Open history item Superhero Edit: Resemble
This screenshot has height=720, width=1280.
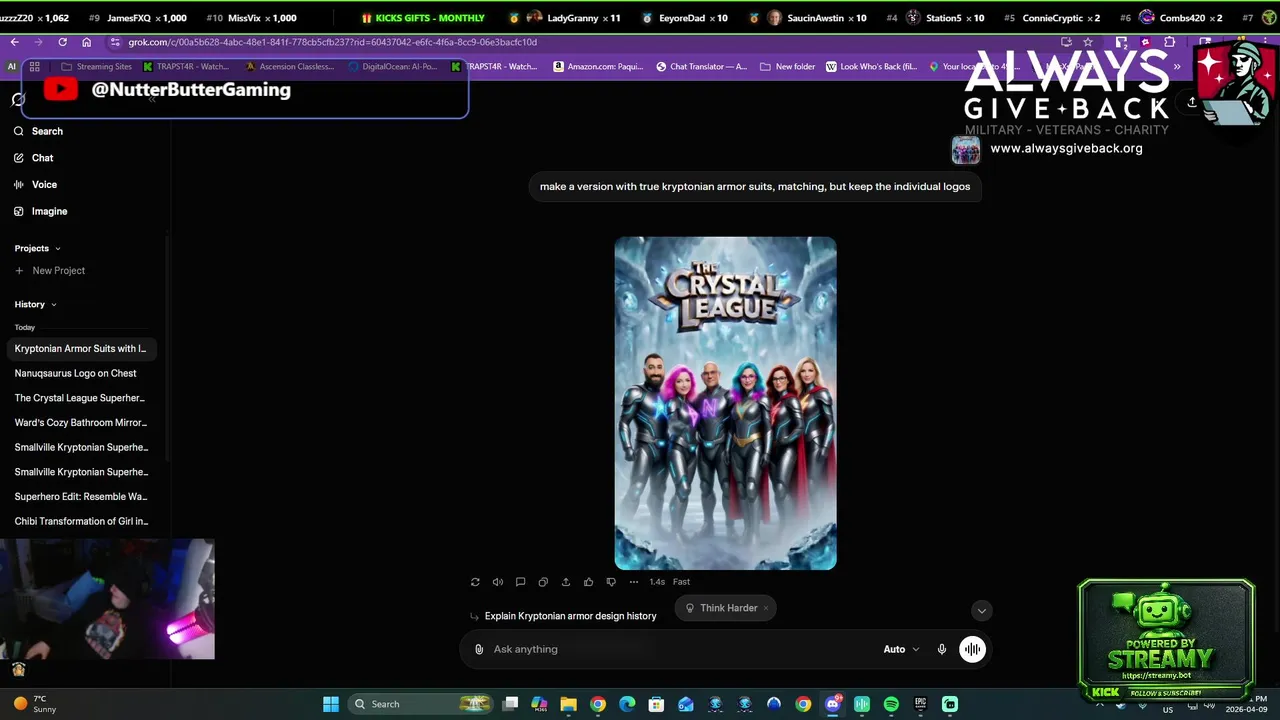80,496
